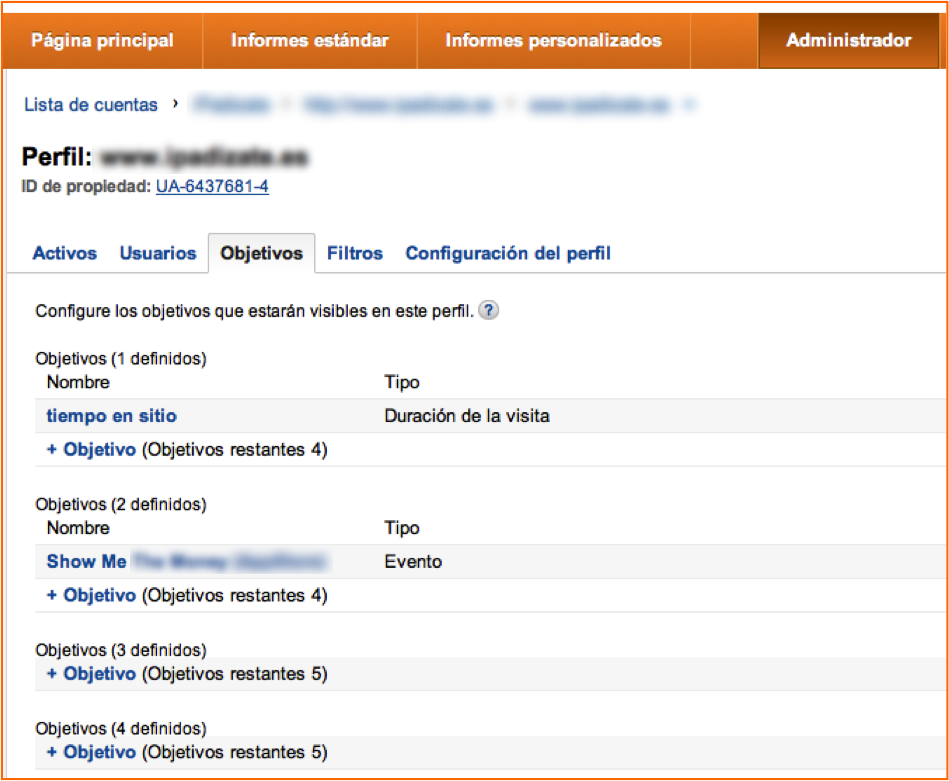Open the Configuración del perfil tab
949x781 pixels.
click(x=508, y=254)
